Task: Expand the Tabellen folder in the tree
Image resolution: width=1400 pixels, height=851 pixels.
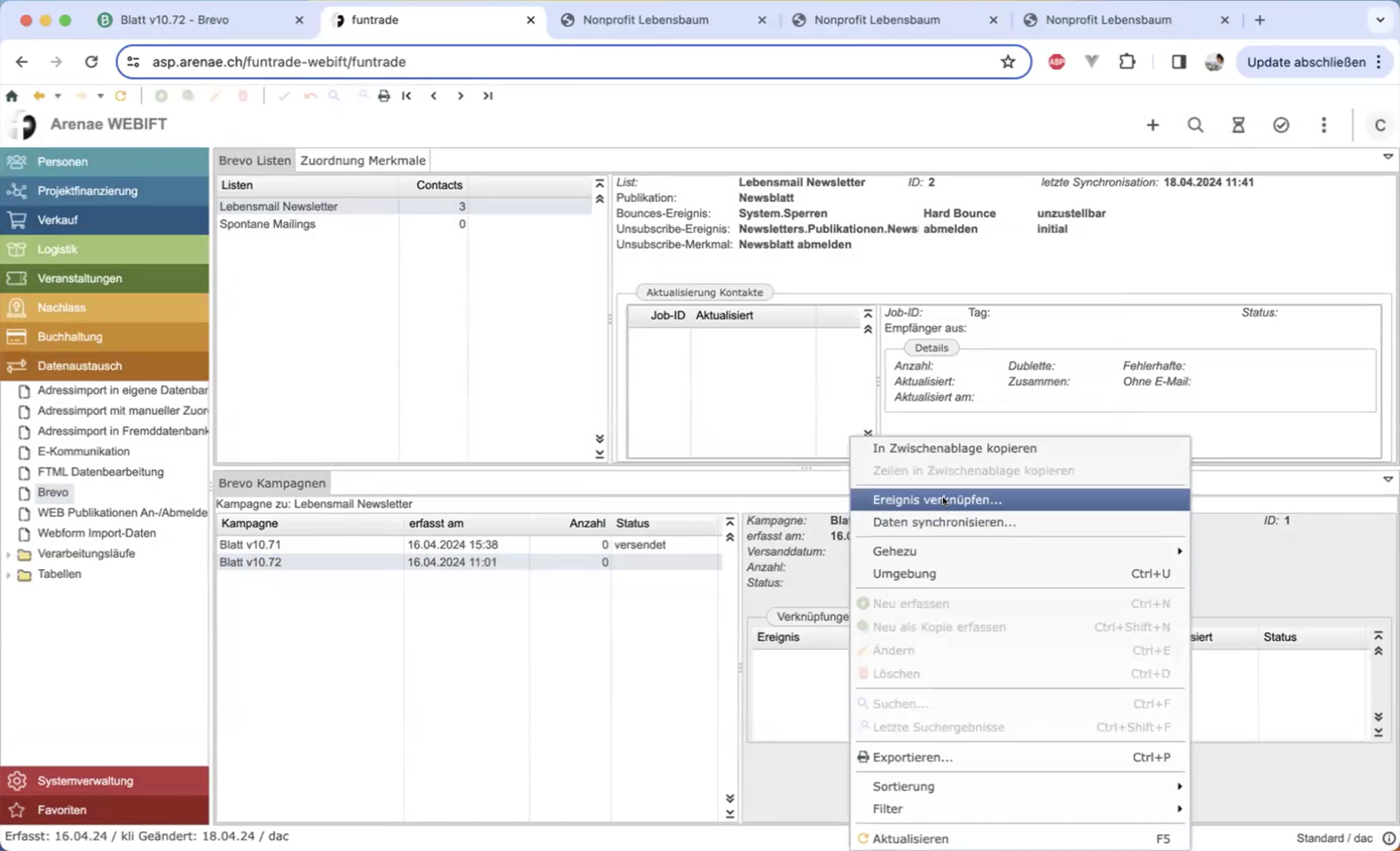Action: 9,574
